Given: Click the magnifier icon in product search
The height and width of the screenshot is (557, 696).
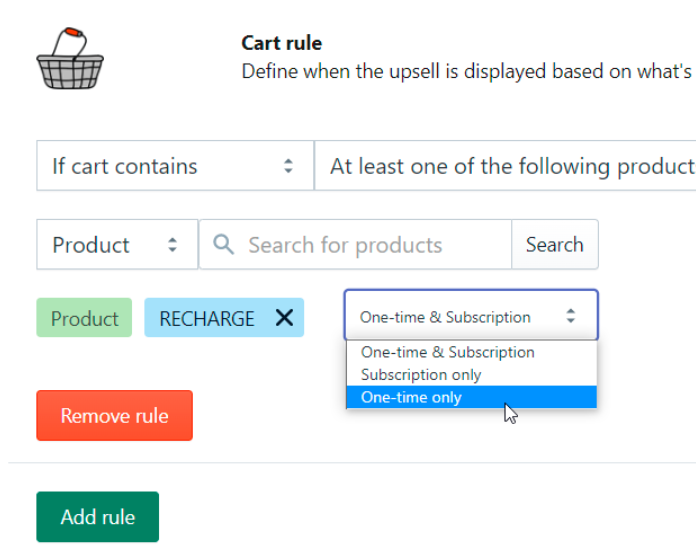Looking at the screenshot, I should (224, 245).
